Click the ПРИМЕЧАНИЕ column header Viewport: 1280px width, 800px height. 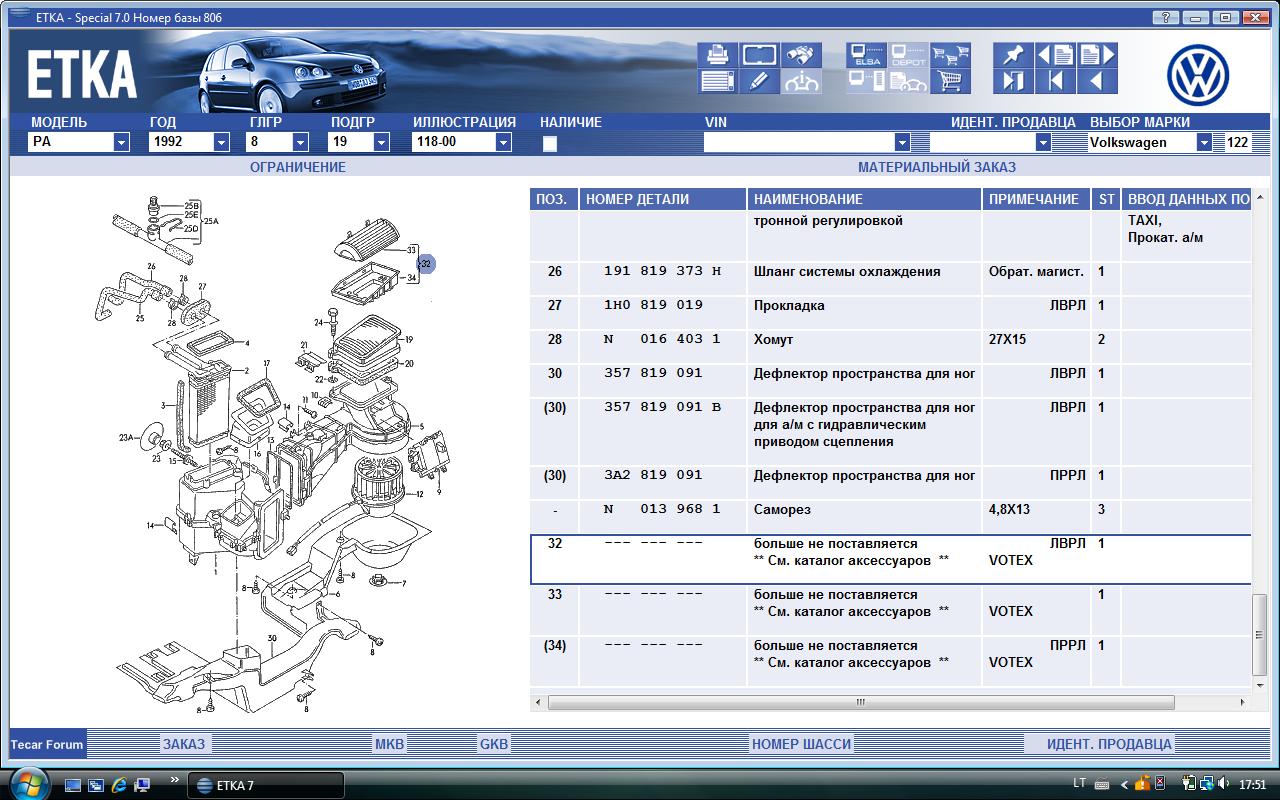(x=1036, y=199)
